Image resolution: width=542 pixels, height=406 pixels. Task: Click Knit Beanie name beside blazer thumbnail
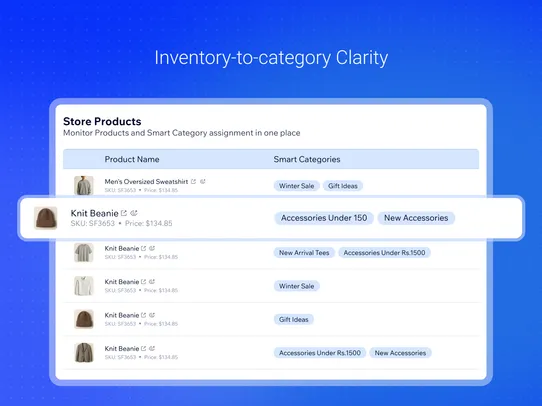click(122, 348)
